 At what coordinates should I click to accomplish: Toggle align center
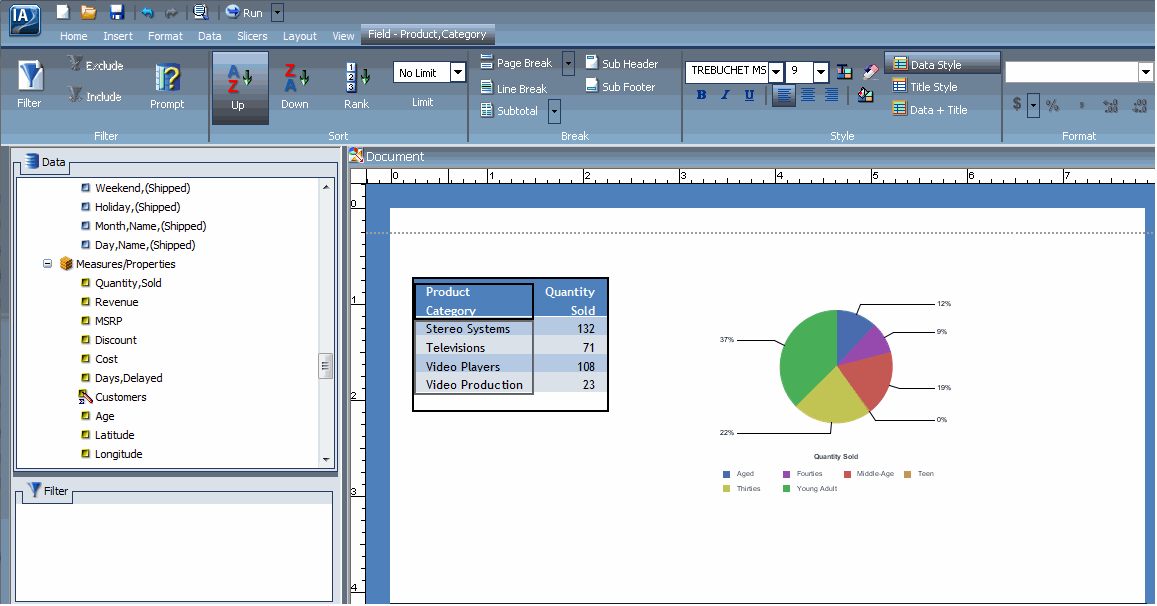[x=808, y=94]
